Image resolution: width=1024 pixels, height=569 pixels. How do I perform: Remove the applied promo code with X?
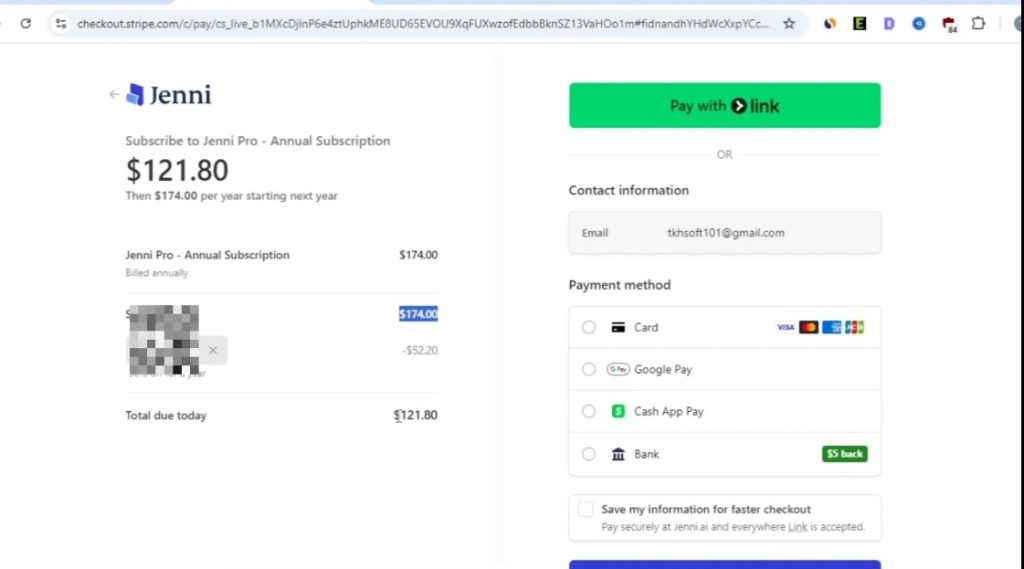pyautogui.click(x=213, y=350)
